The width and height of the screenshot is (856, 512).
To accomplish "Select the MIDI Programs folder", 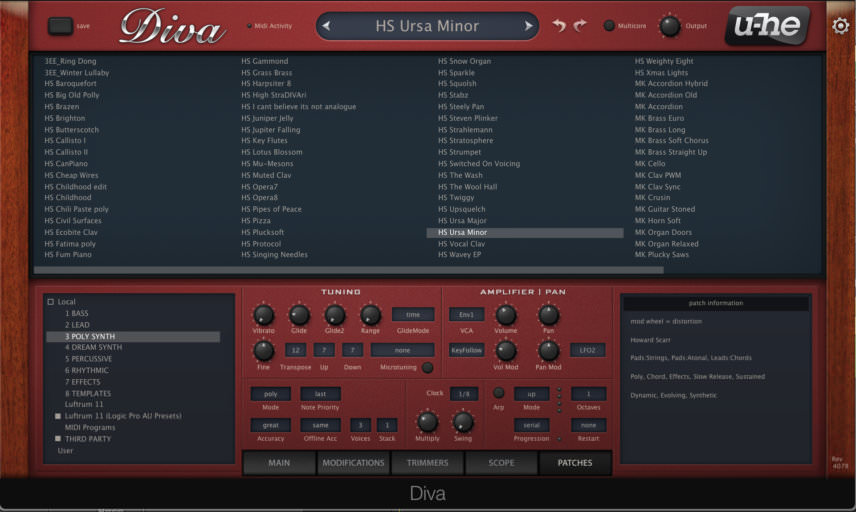I will [90, 427].
